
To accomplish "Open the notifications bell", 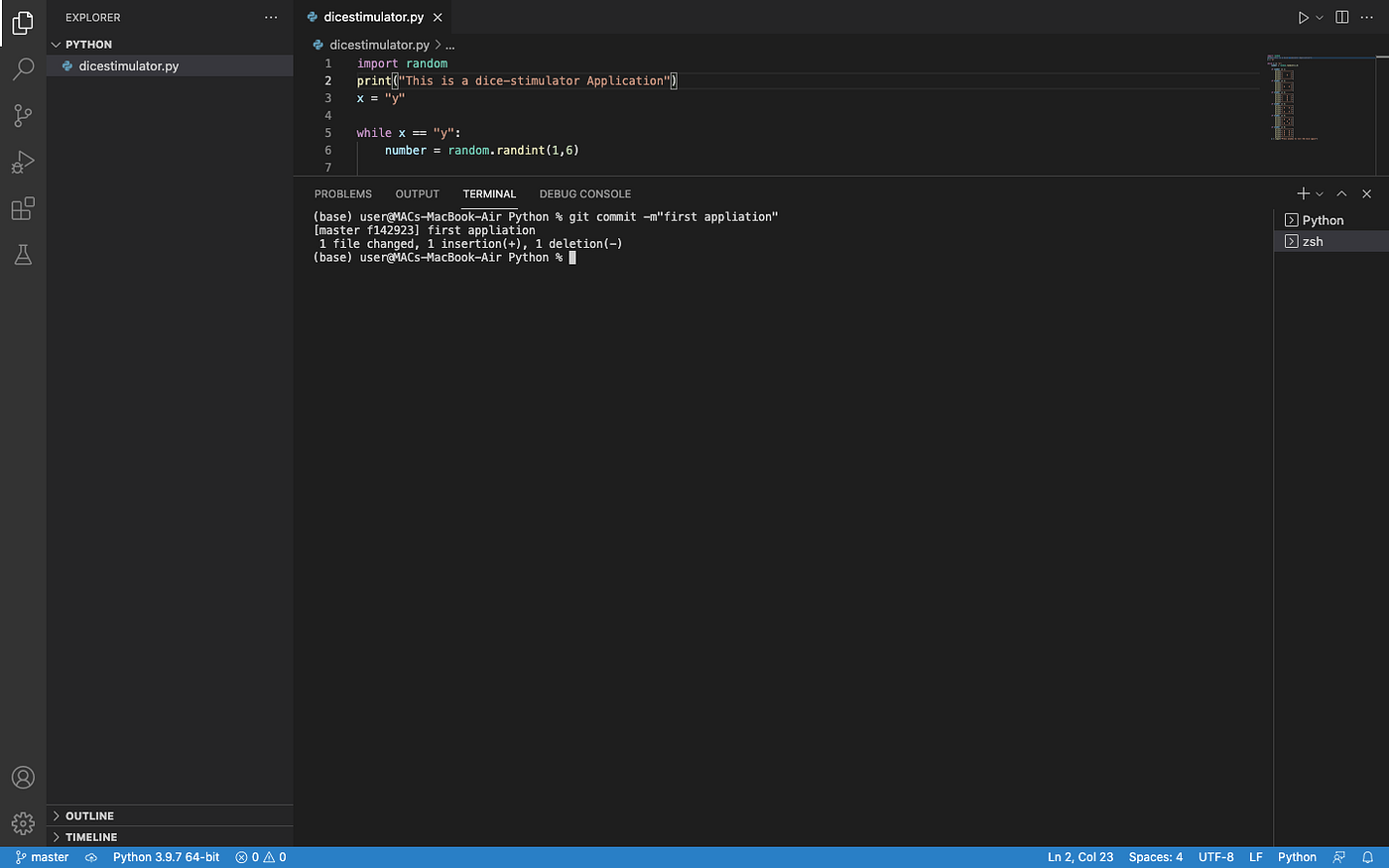I will [1367, 857].
